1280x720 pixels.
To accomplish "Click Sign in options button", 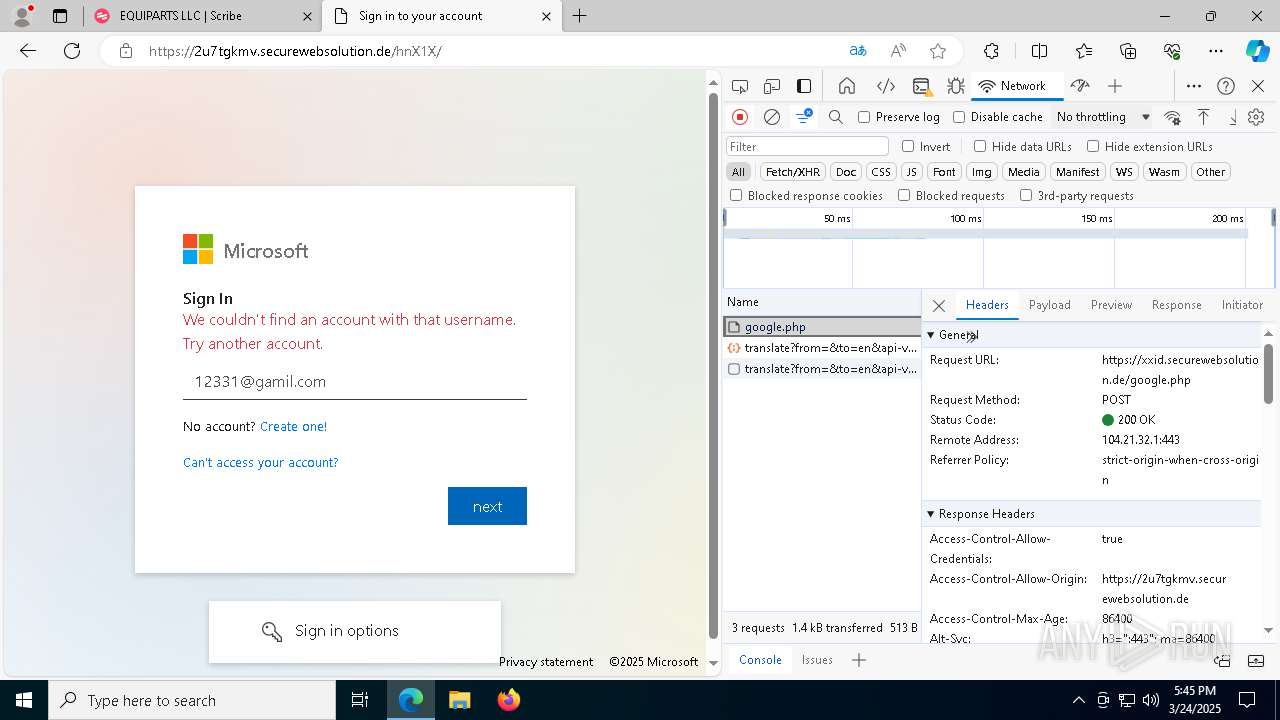I will 354,631.
